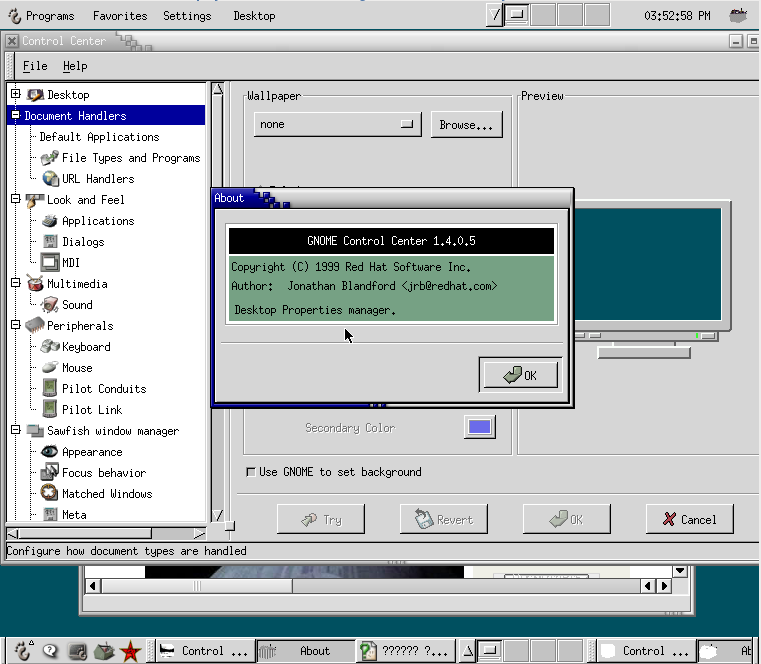Click URL Handlers globe icon
This screenshot has width=761, height=664.
50,179
